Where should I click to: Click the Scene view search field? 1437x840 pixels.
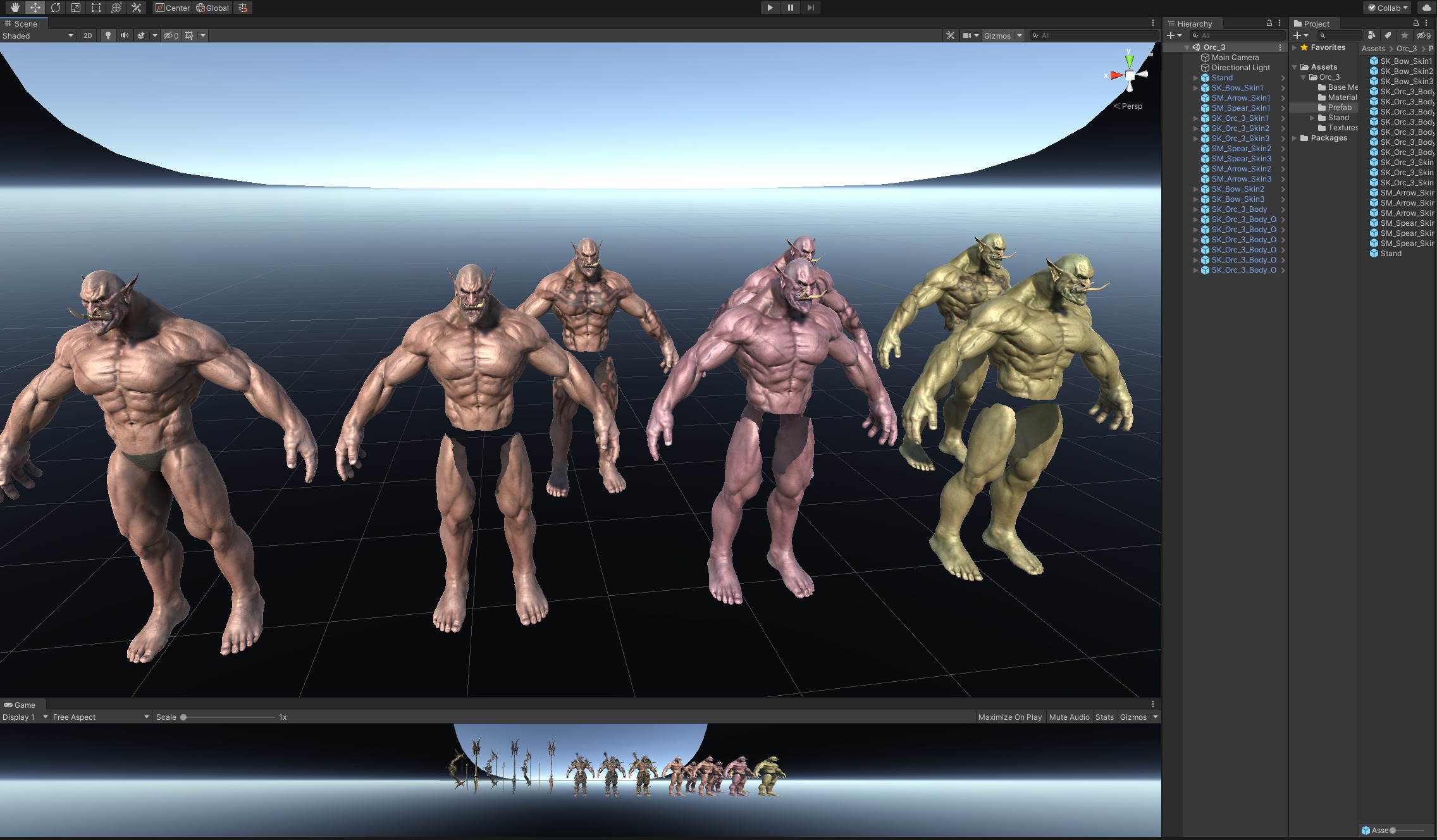click(x=1094, y=35)
